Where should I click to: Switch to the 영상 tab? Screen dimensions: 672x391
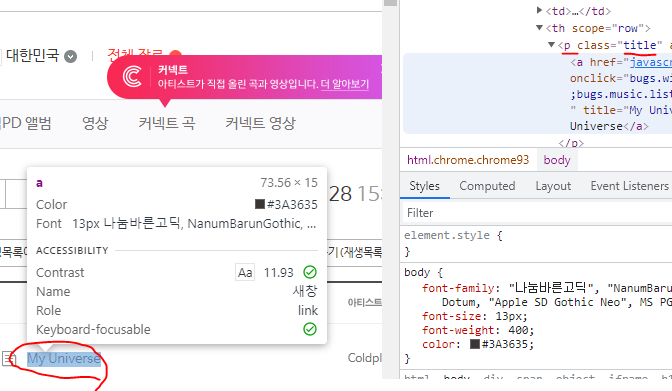[95, 123]
